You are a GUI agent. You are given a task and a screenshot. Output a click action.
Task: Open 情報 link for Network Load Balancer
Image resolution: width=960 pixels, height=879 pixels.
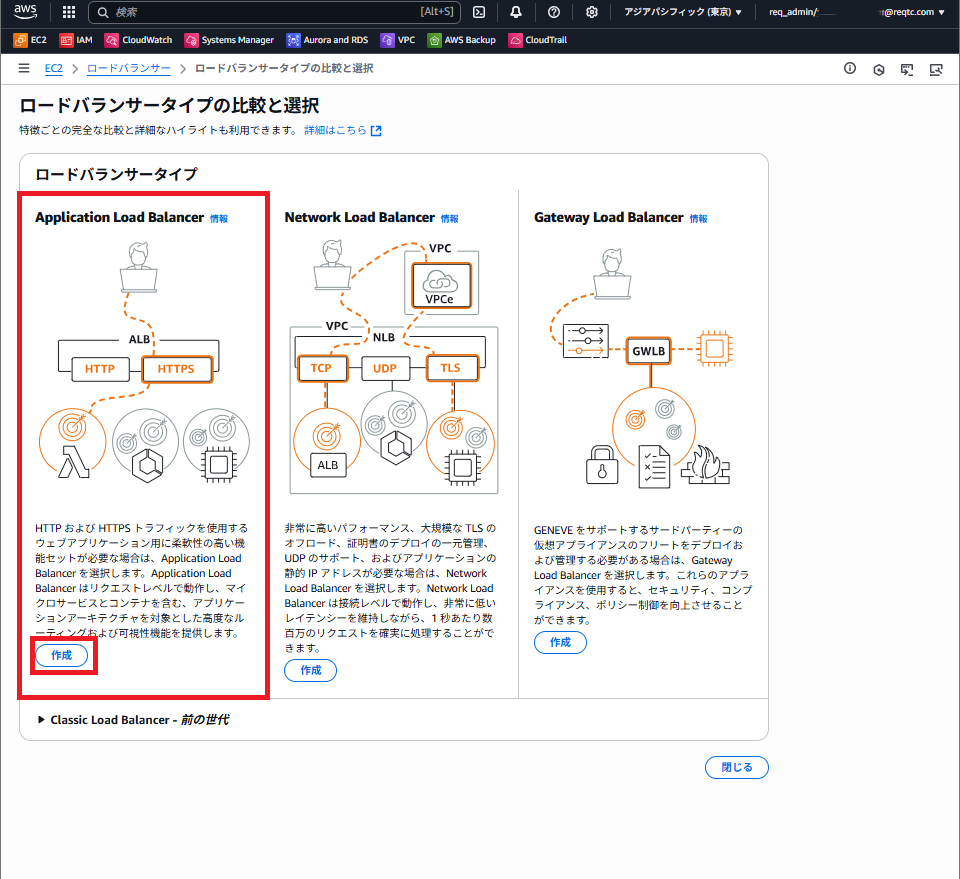[x=449, y=219]
